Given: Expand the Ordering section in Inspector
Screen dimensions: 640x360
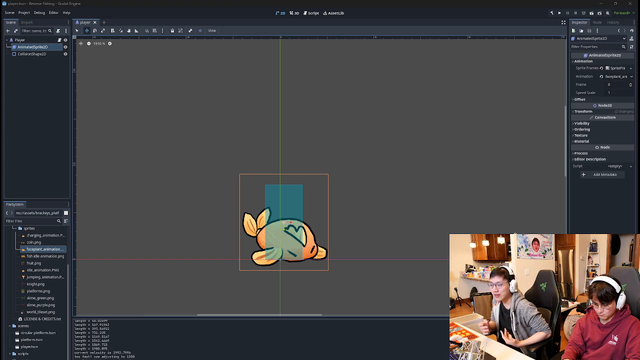Looking at the screenshot, I should (602, 129).
